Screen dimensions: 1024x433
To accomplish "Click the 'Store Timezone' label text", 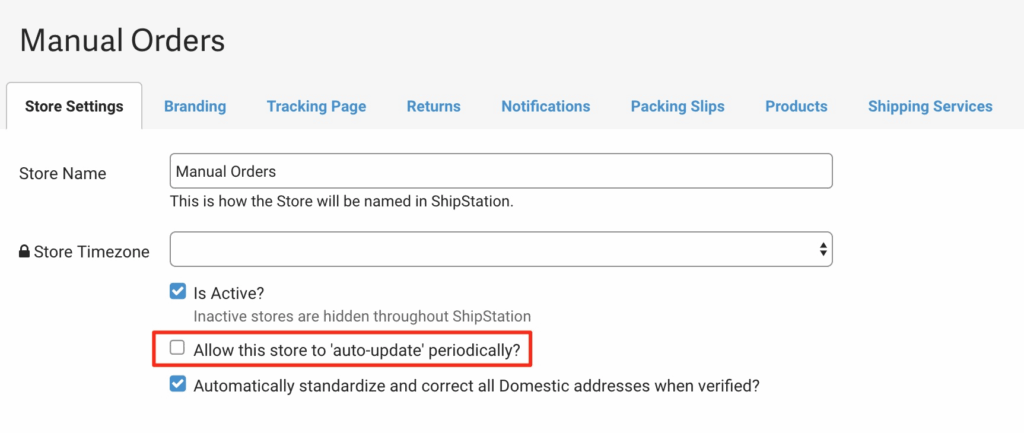I will [91, 252].
